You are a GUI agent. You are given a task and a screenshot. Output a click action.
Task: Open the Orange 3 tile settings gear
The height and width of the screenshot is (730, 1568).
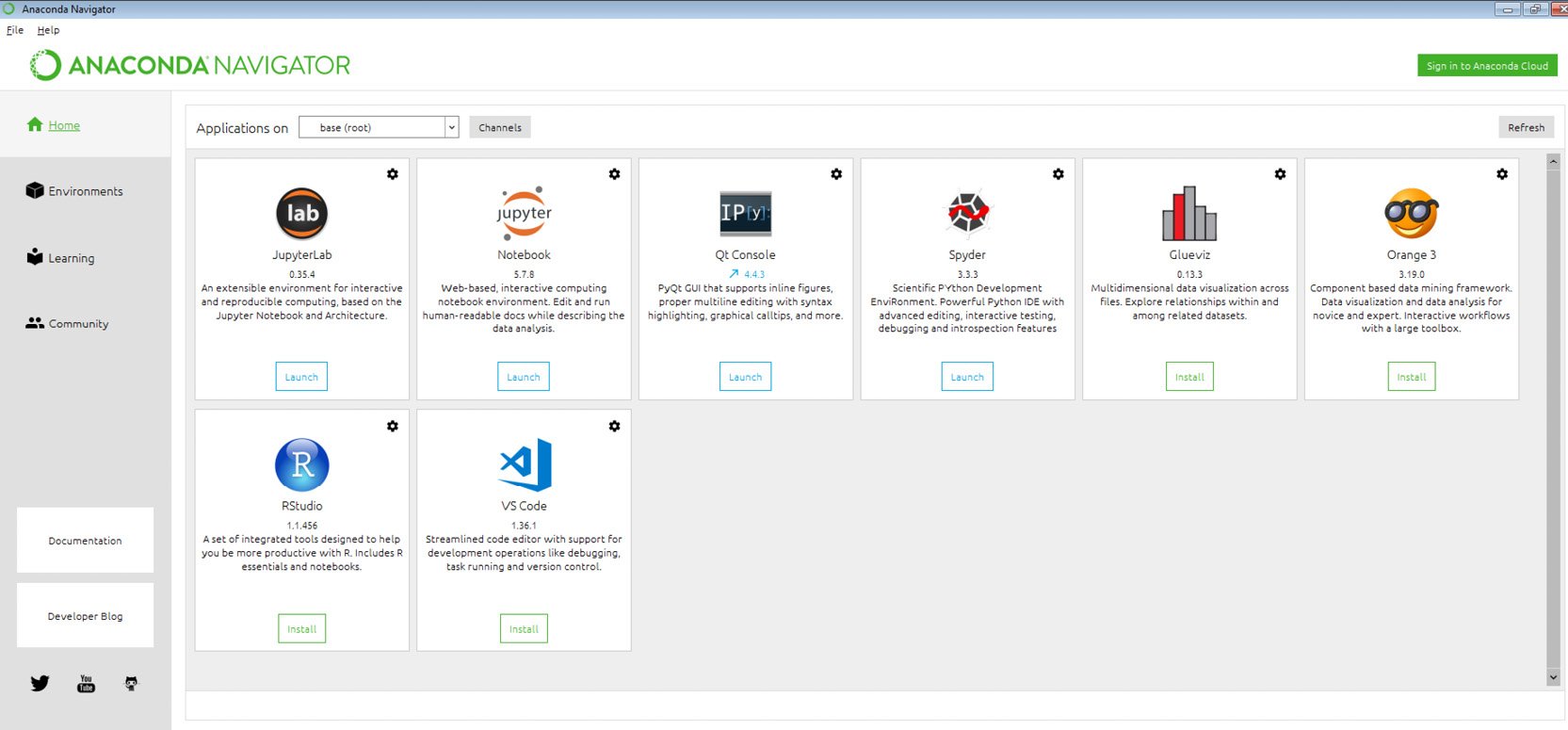coord(1502,174)
